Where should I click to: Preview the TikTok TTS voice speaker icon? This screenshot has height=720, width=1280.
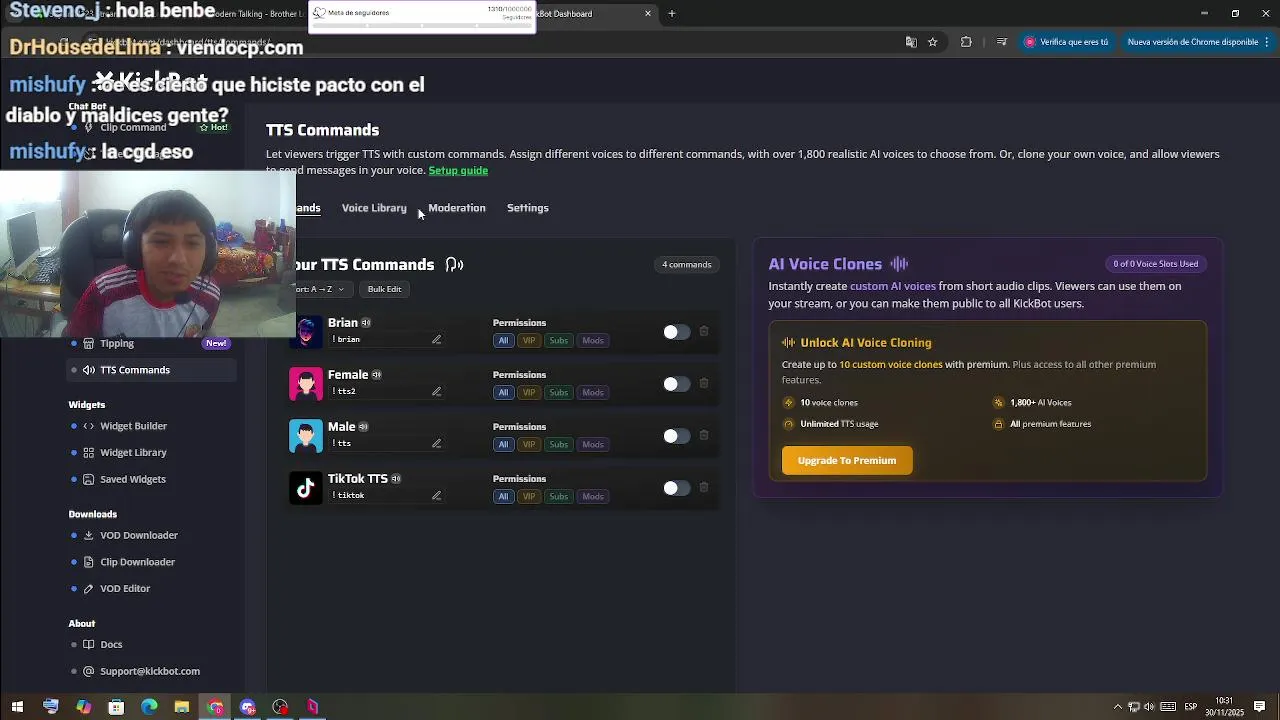click(x=396, y=479)
